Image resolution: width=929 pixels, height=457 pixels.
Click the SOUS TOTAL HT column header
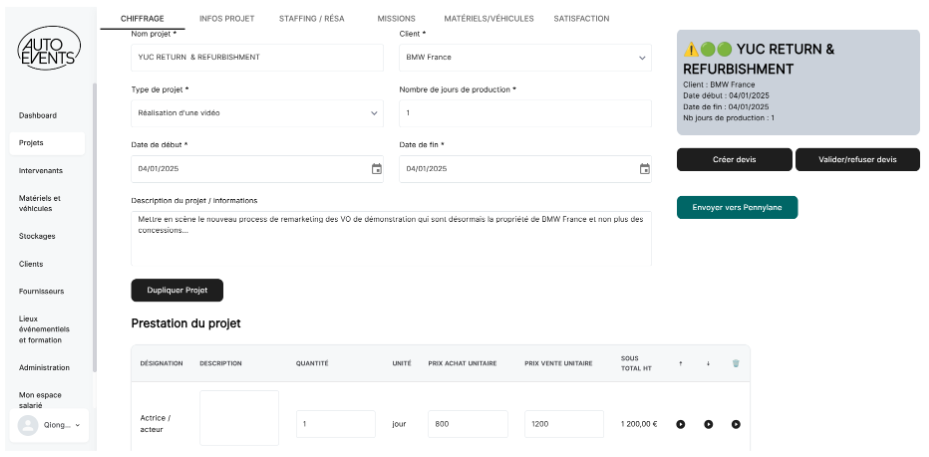point(636,363)
